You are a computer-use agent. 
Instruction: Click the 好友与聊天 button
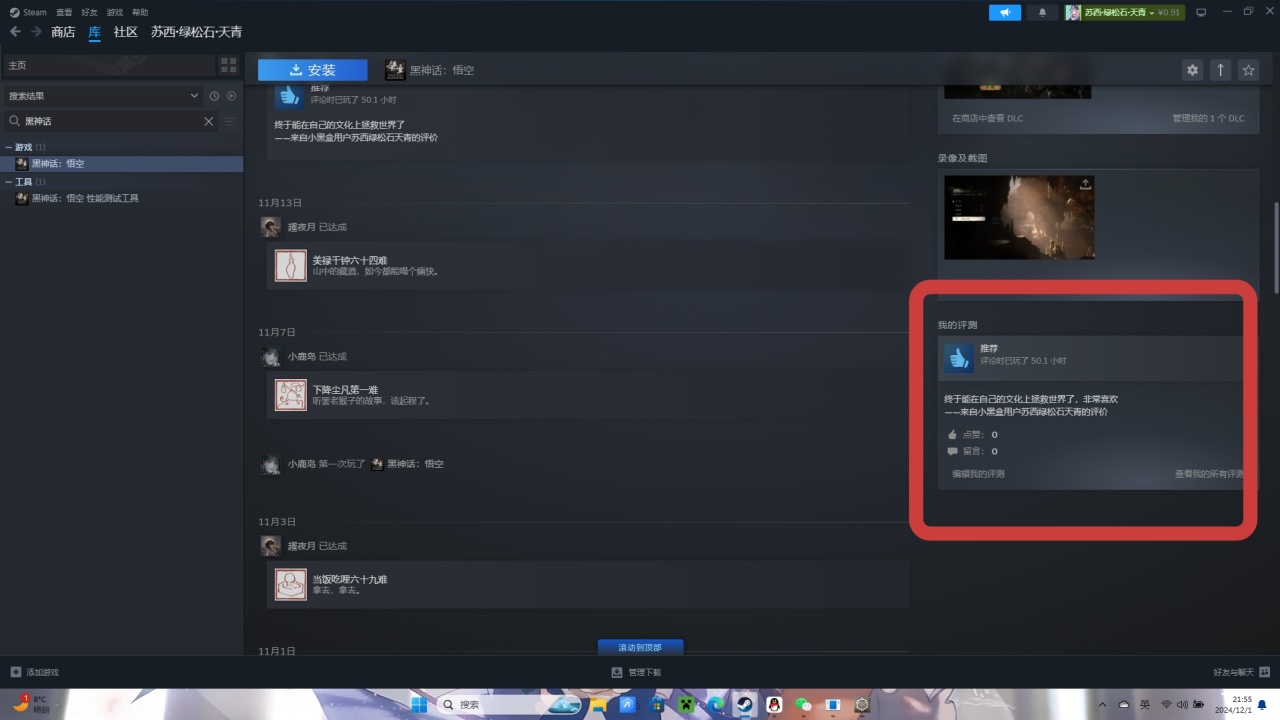pyautogui.click(x=1241, y=672)
